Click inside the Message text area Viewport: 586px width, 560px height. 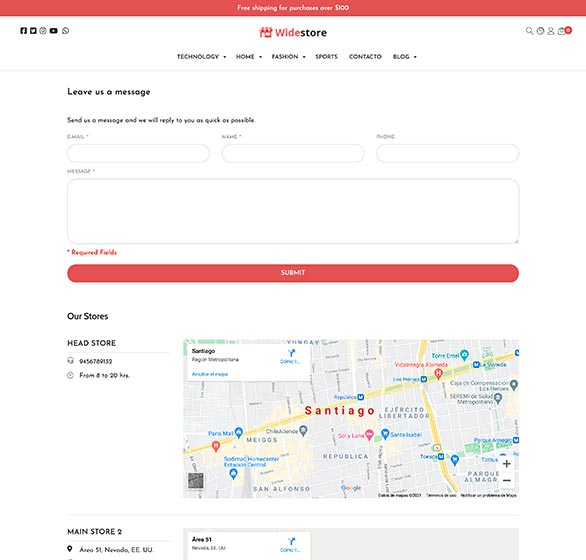293,211
